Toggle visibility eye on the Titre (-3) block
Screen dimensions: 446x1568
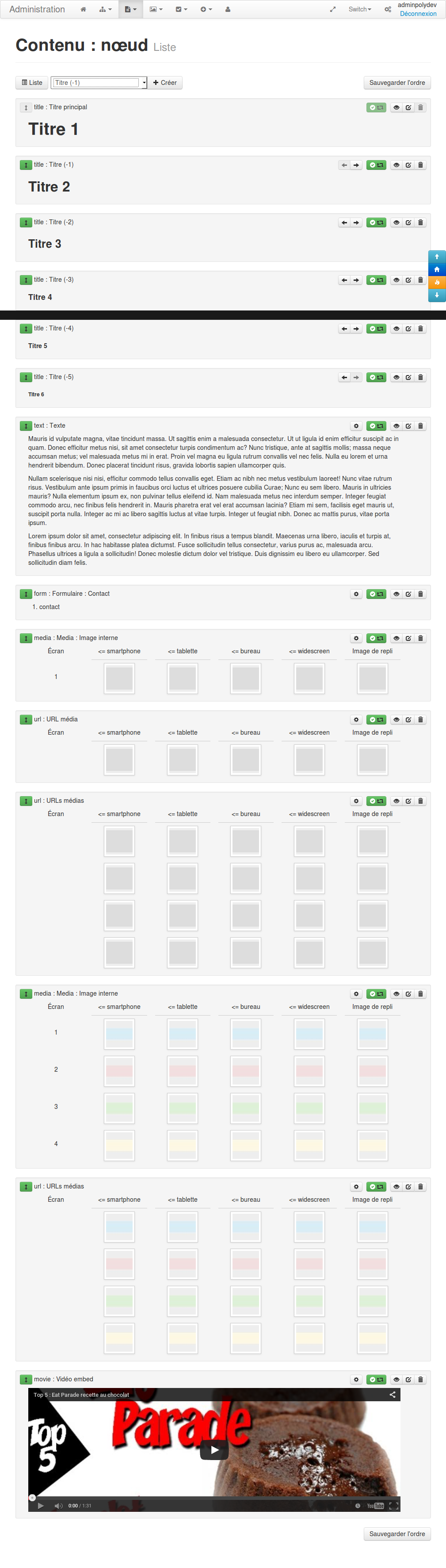click(x=396, y=280)
